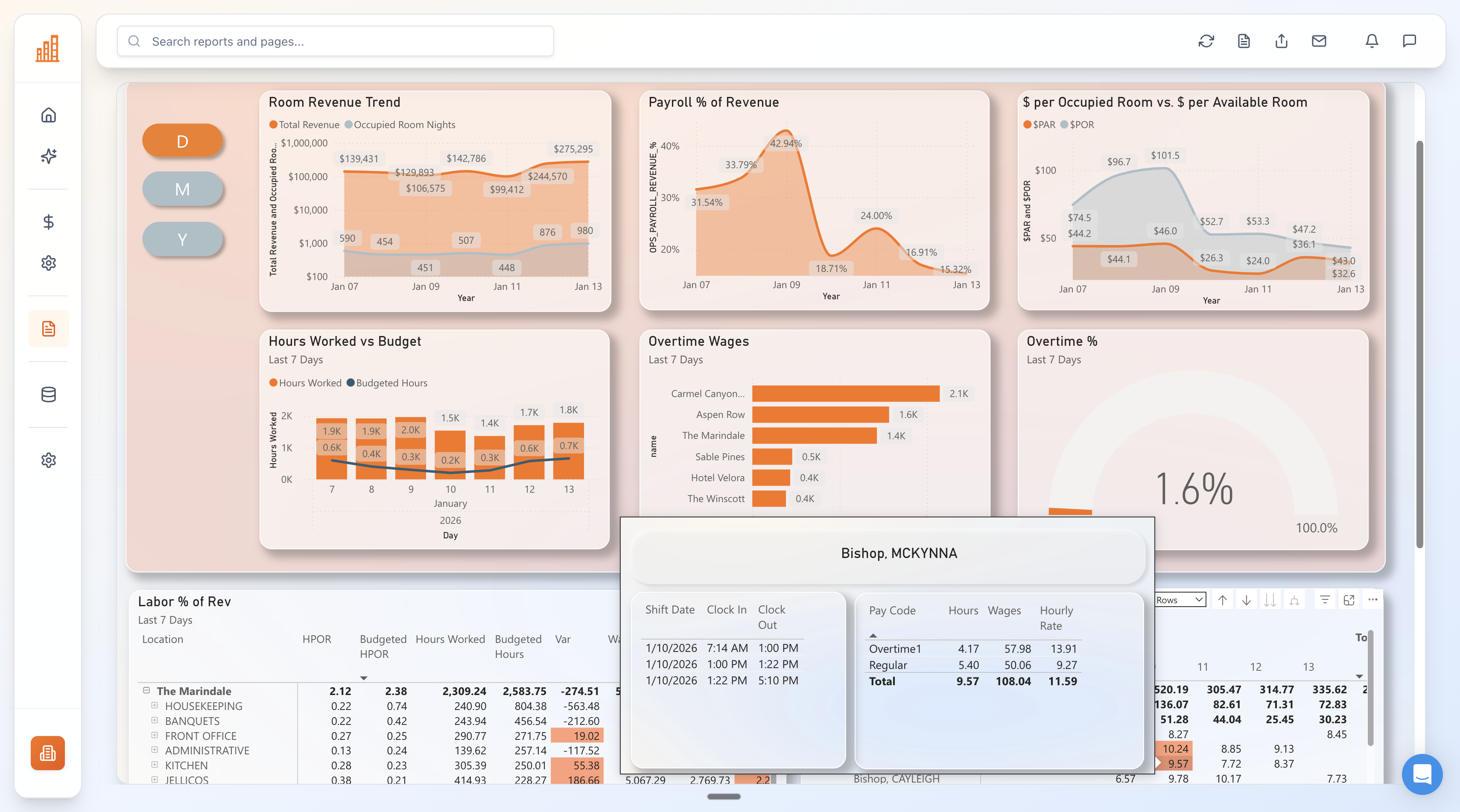This screenshot has height=812, width=1460.
Task: Click the right-hand table's vertical scrollbar
Action: coord(1370,689)
